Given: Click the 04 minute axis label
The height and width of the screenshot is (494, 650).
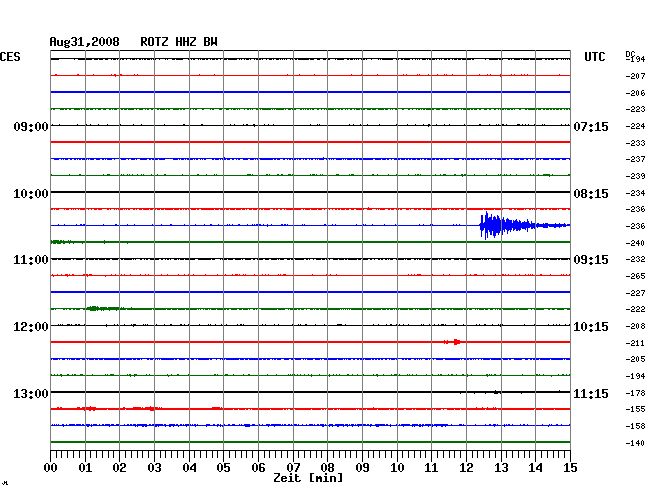Looking at the screenshot, I should [189, 468].
